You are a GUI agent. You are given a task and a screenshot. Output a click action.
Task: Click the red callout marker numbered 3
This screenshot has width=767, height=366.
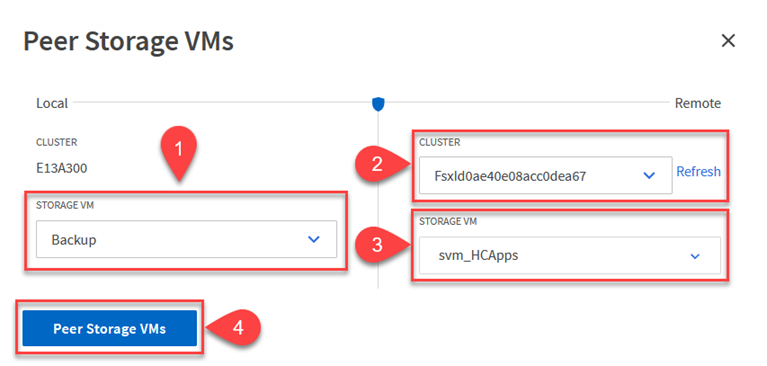[x=376, y=245]
